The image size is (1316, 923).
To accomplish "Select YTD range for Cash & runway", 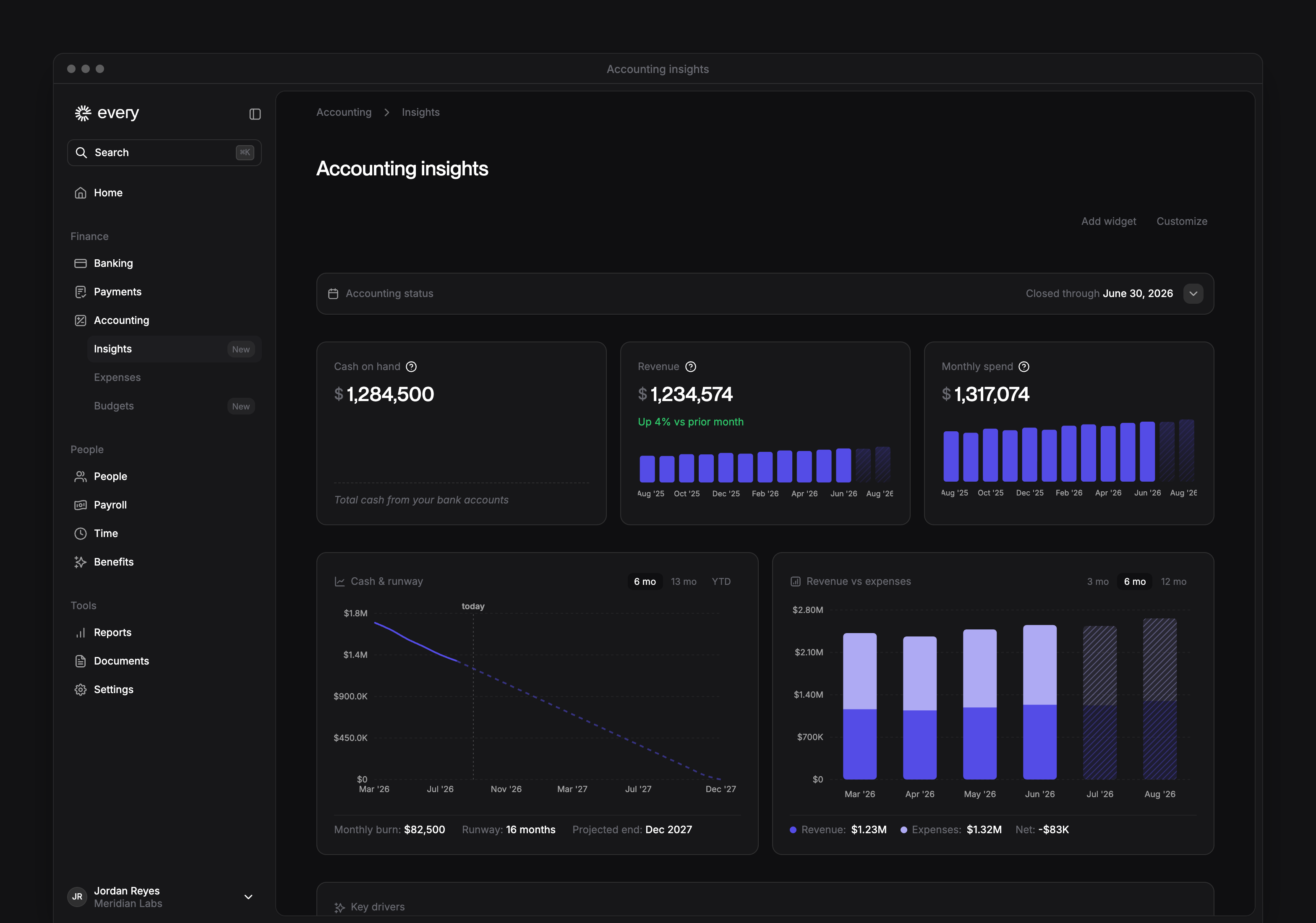I will (721, 581).
